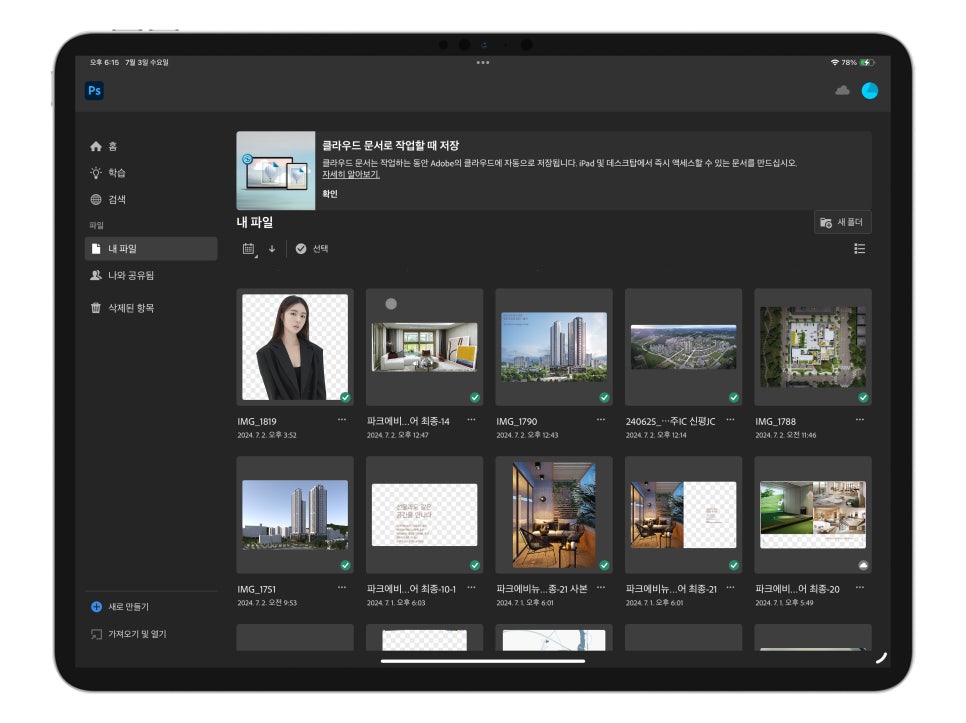
Task: Open more options for IMG_1790
Action: pos(600,420)
